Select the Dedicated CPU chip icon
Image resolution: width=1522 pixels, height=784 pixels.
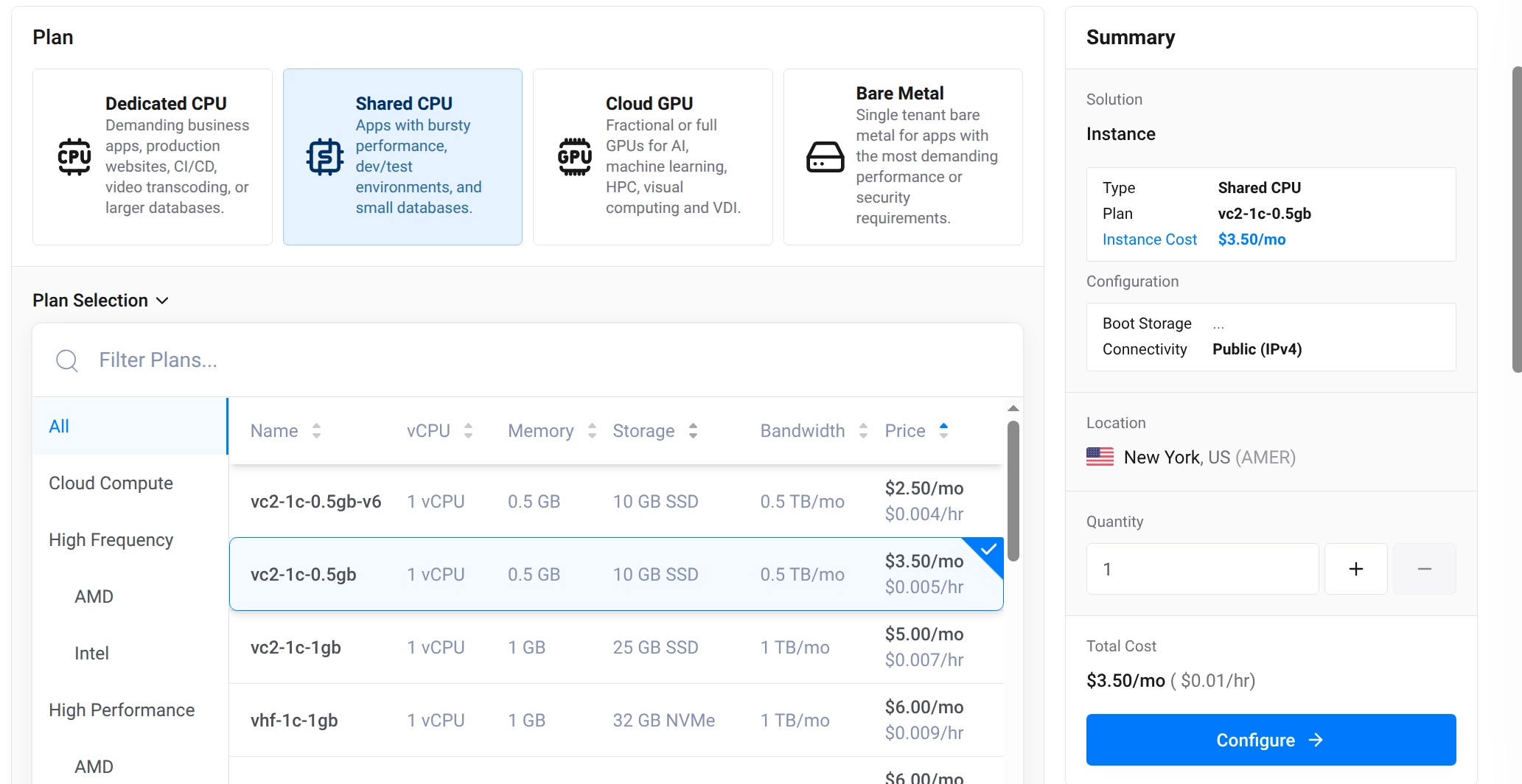click(74, 156)
